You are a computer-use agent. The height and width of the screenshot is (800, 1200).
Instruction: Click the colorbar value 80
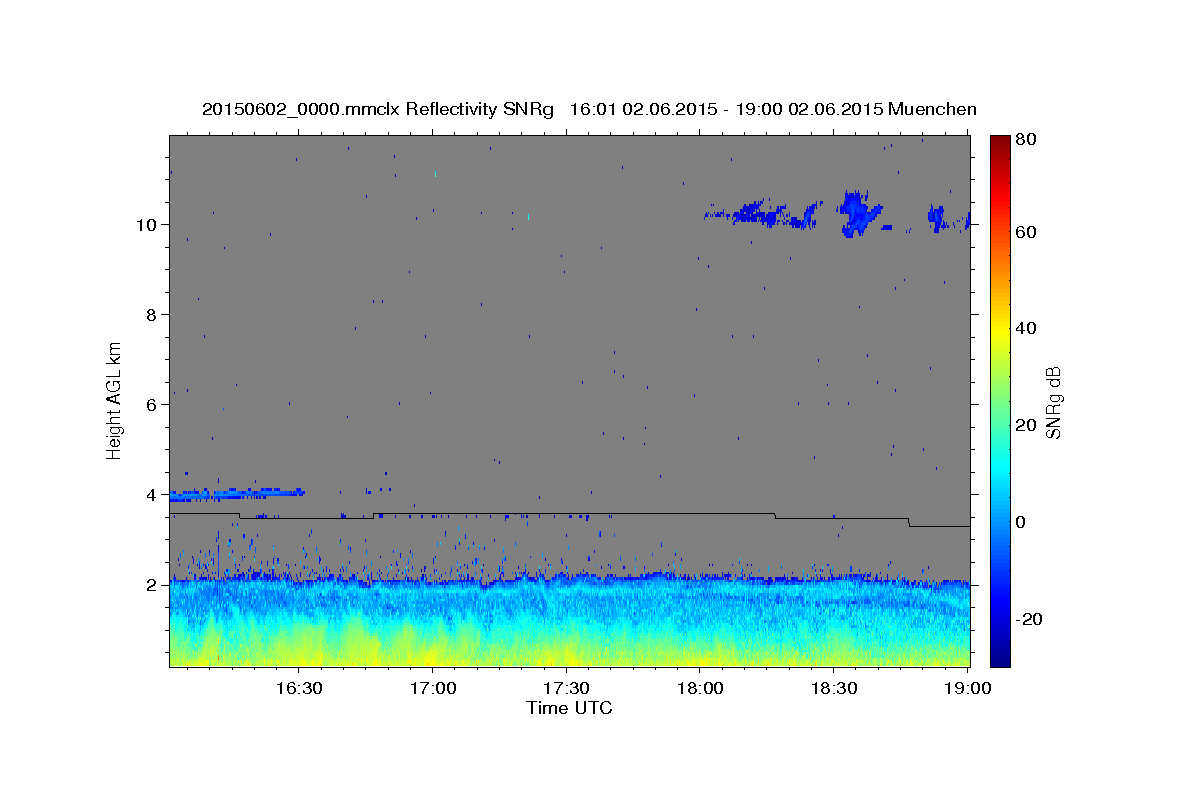1026,139
